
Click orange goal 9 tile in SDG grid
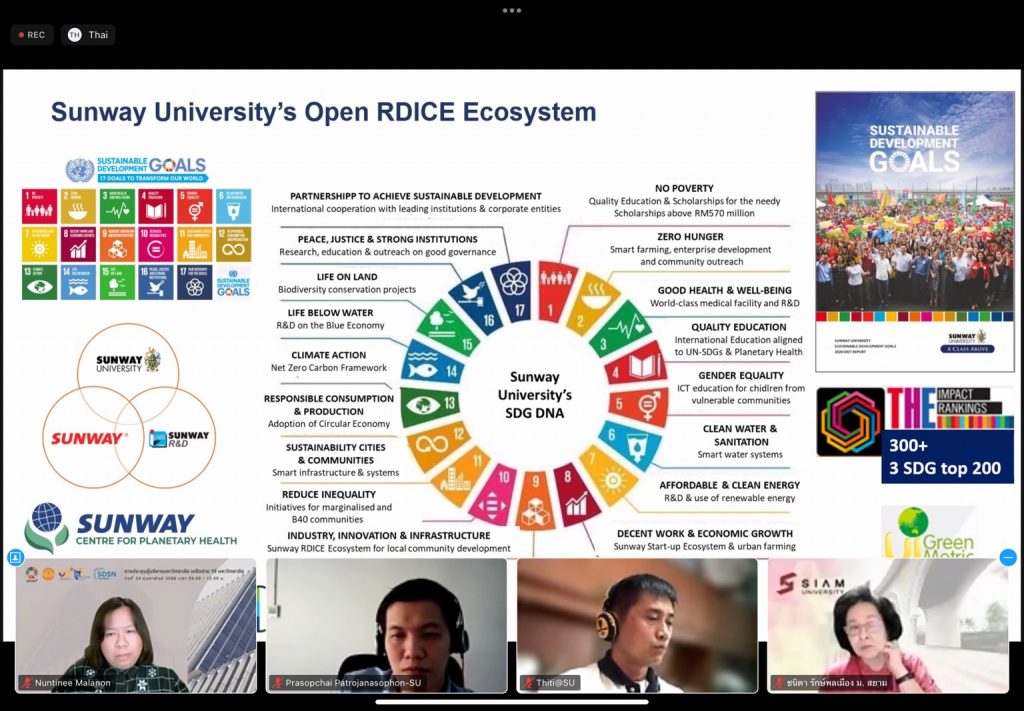[117, 244]
